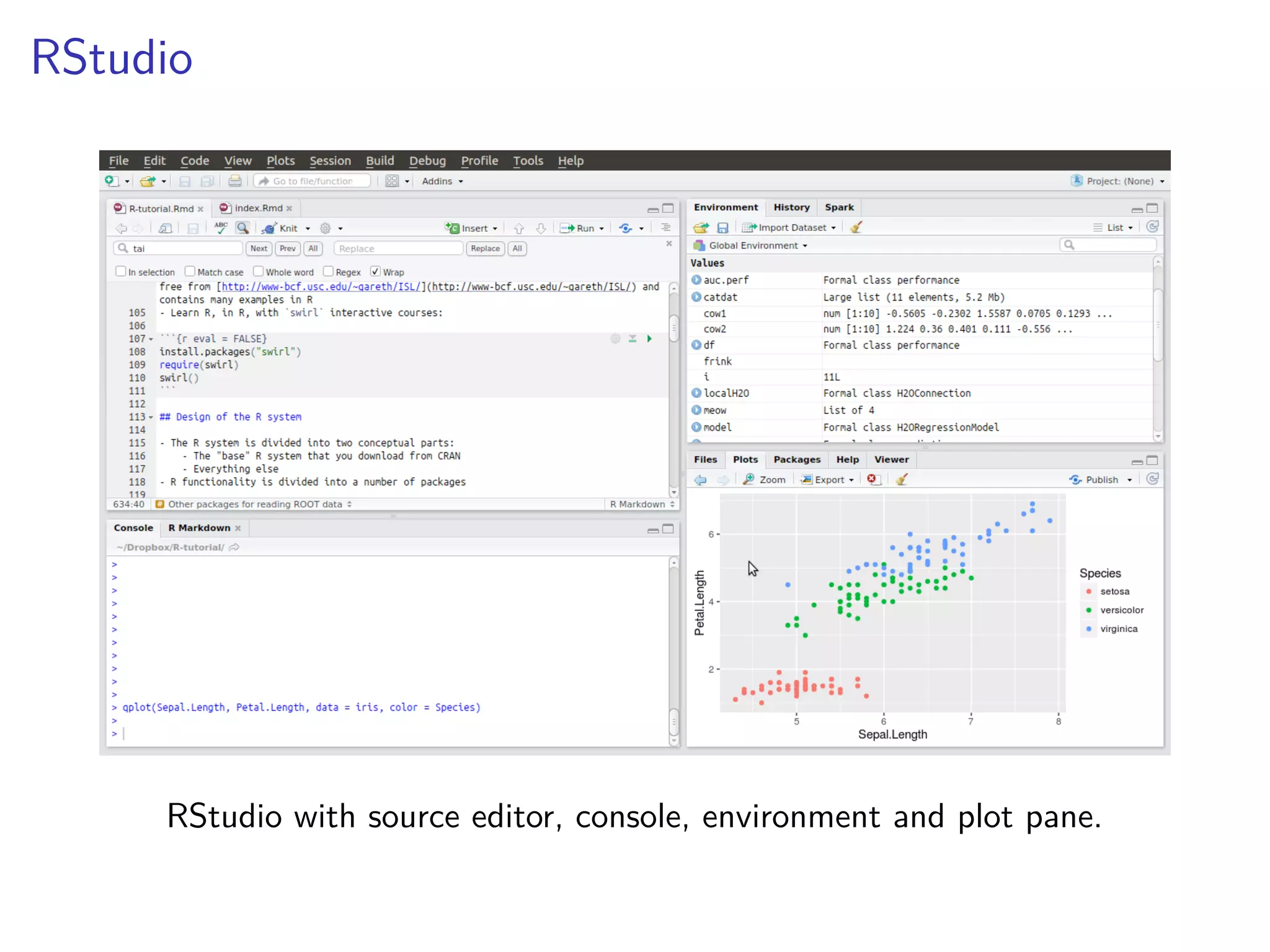Click the Publish button

pyautogui.click(x=1095, y=480)
